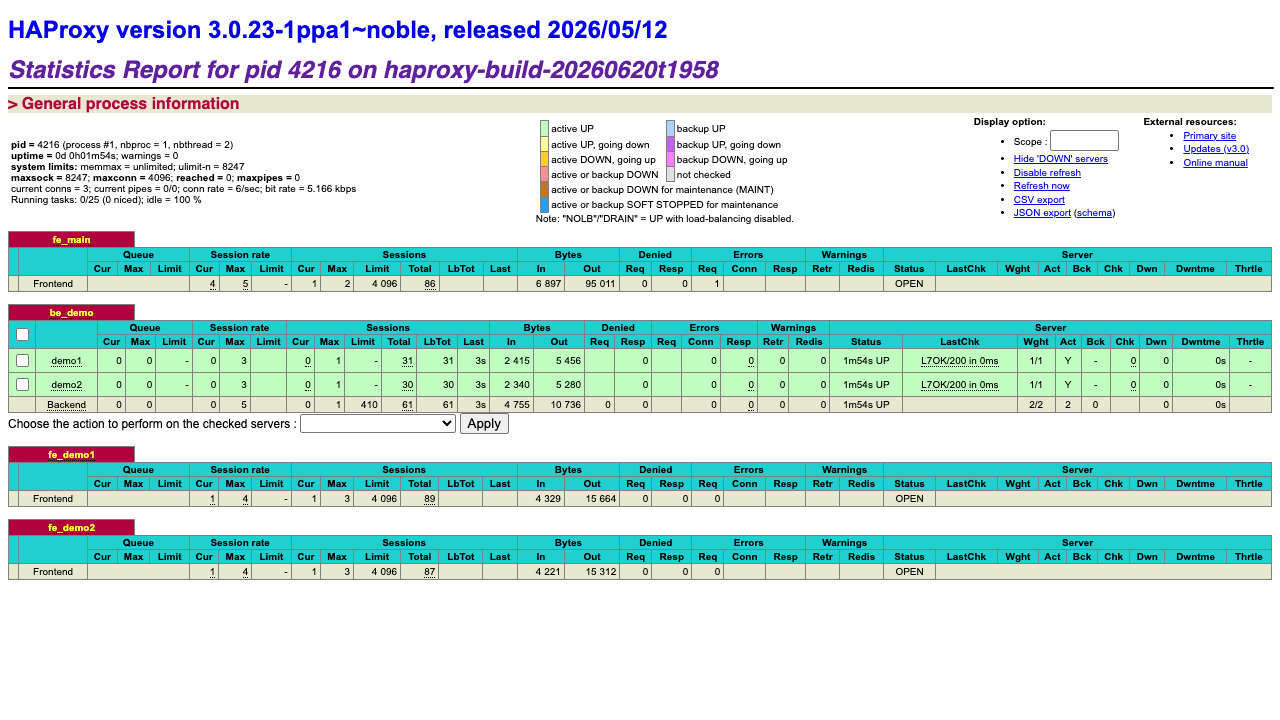The height and width of the screenshot is (720, 1280).
Task: Click fe_demo2 bytes out value 15 312
Action: point(601,572)
